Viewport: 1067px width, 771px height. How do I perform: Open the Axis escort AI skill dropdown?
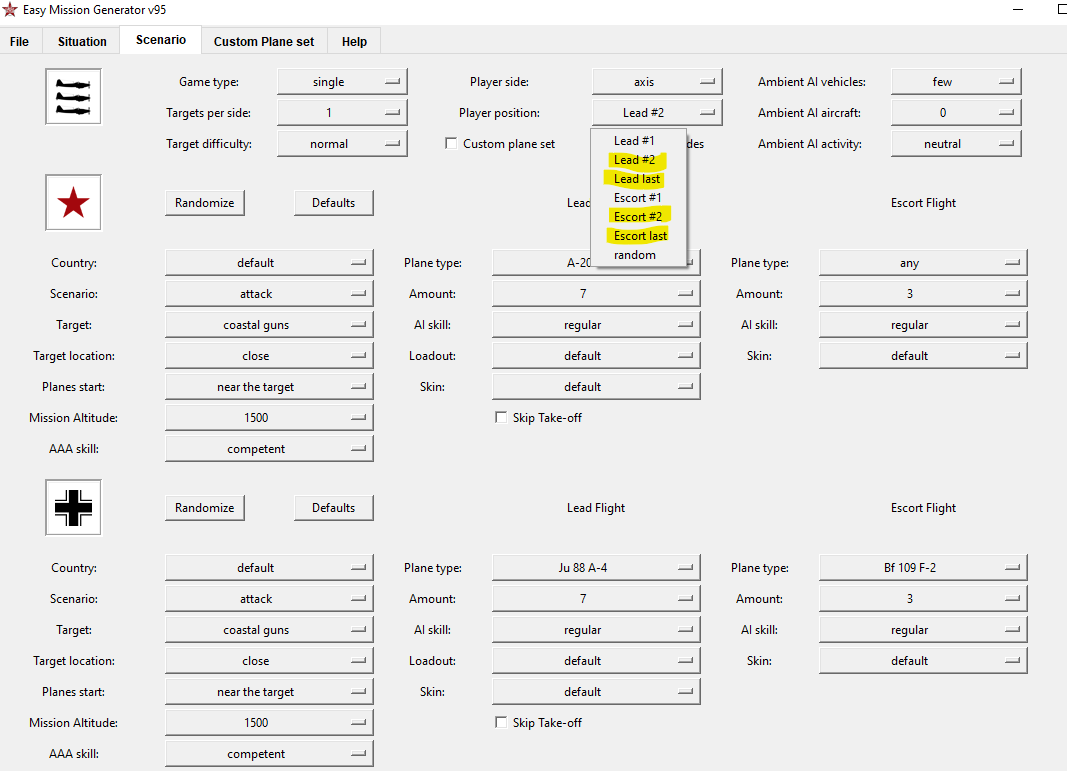coord(923,629)
